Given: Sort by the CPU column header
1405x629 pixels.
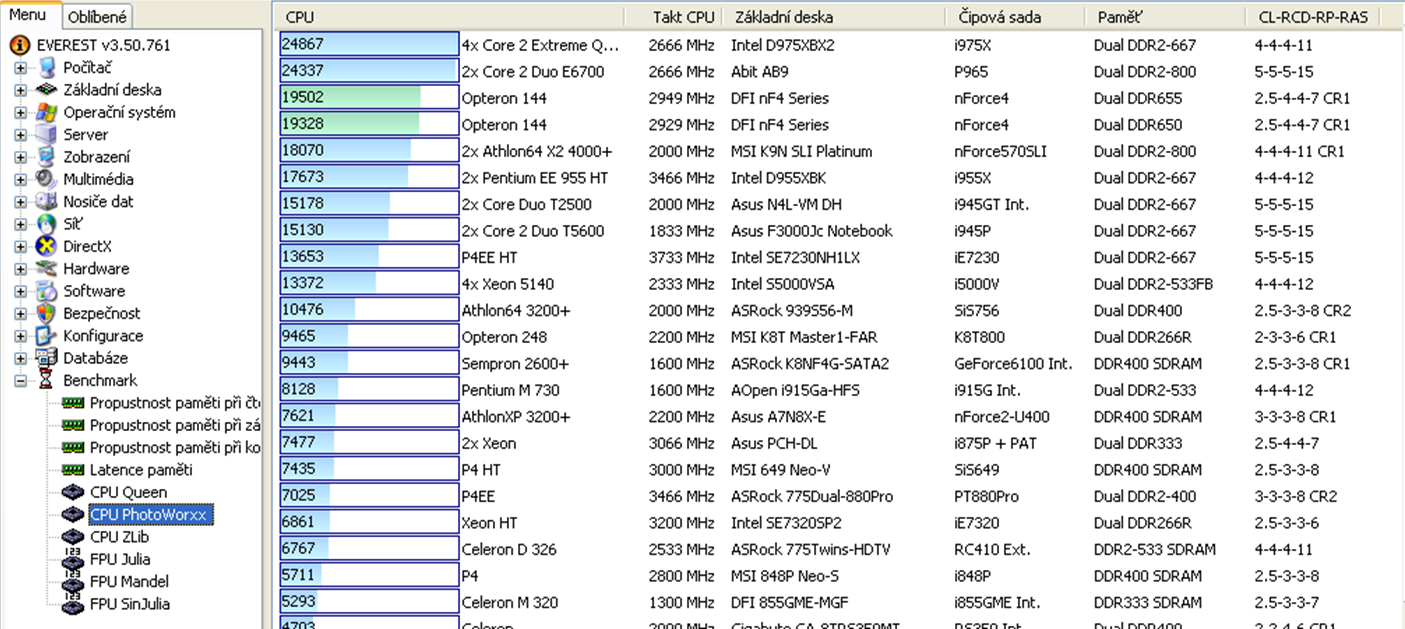Looking at the screenshot, I should [x=450, y=17].
